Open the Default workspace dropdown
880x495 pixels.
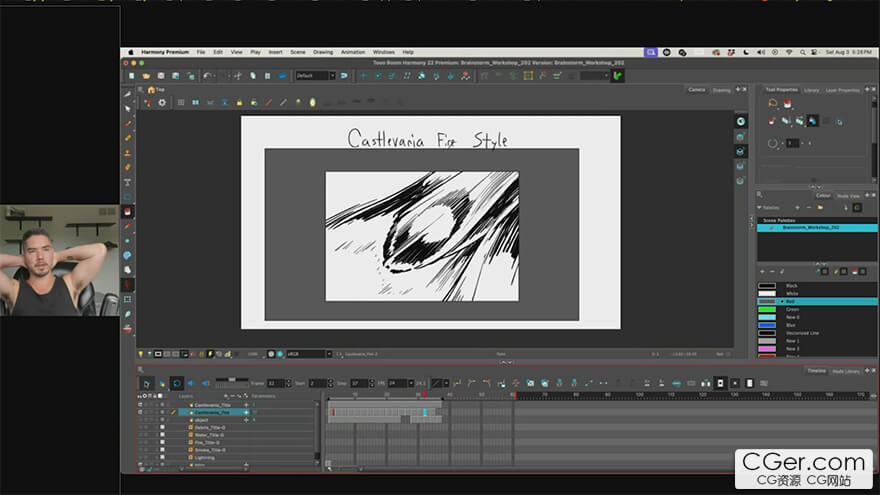tap(315, 76)
